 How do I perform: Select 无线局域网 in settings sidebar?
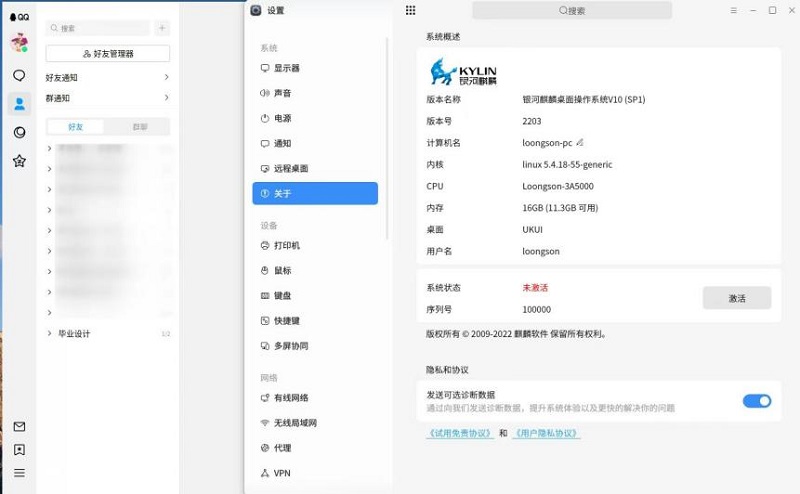tap(294, 423)
